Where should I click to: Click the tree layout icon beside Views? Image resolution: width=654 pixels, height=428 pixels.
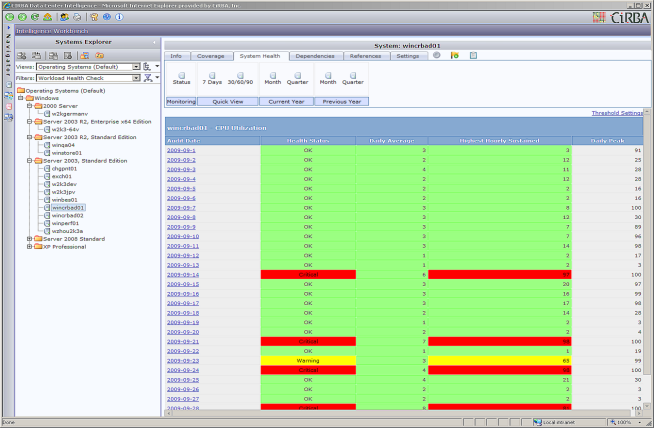pos(147,67)
